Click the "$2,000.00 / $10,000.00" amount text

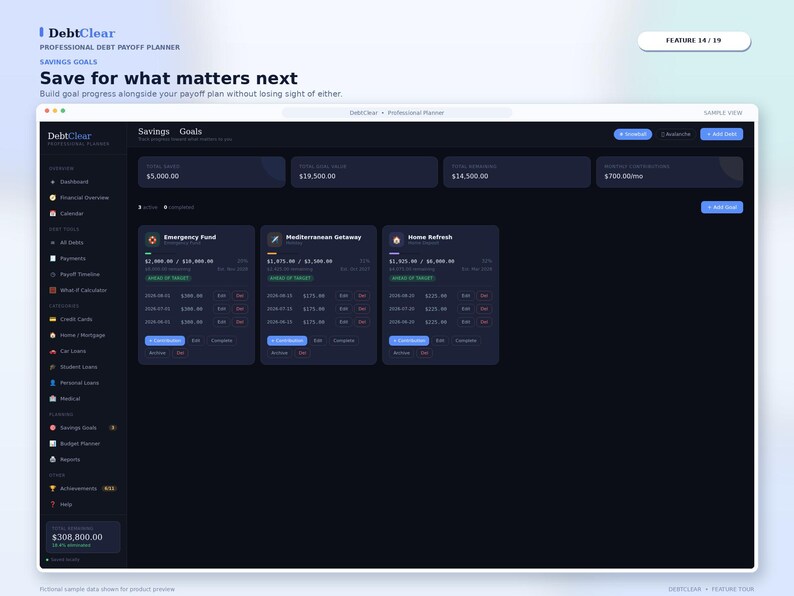pos(179,261)
